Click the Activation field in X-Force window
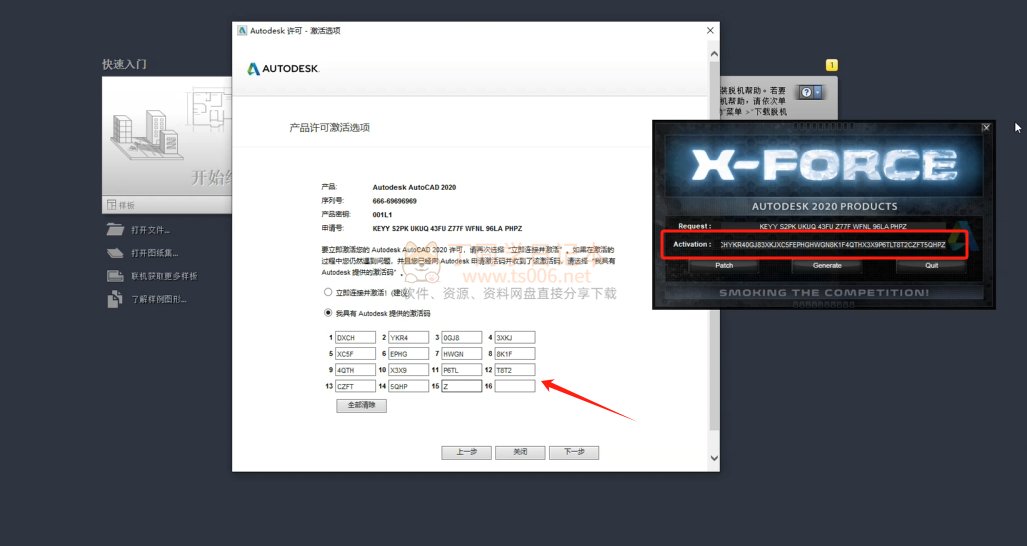The height and width of the screenshot is (546, 1027). (833, 245)
